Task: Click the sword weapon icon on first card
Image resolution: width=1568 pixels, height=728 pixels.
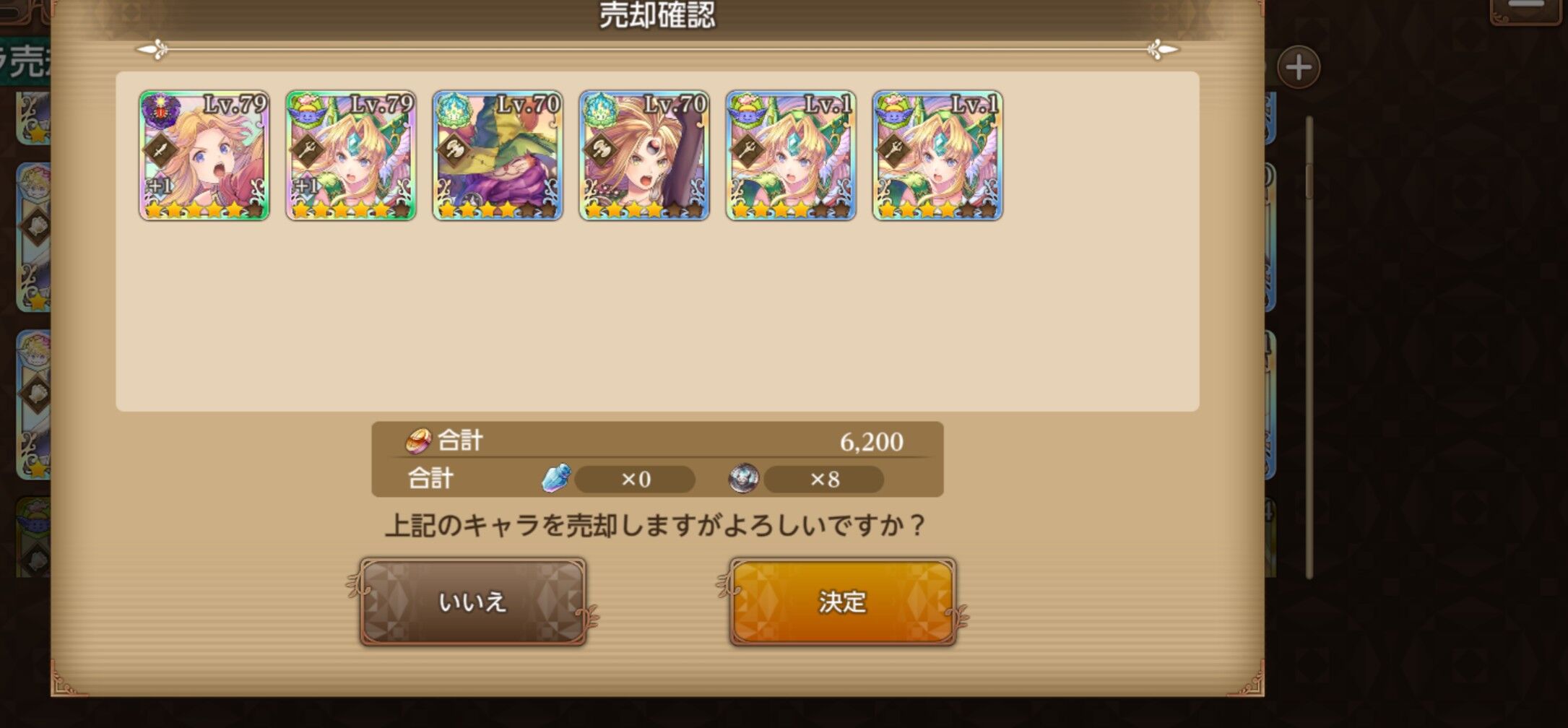Action: pyautogui.click(x=161, y=150)
